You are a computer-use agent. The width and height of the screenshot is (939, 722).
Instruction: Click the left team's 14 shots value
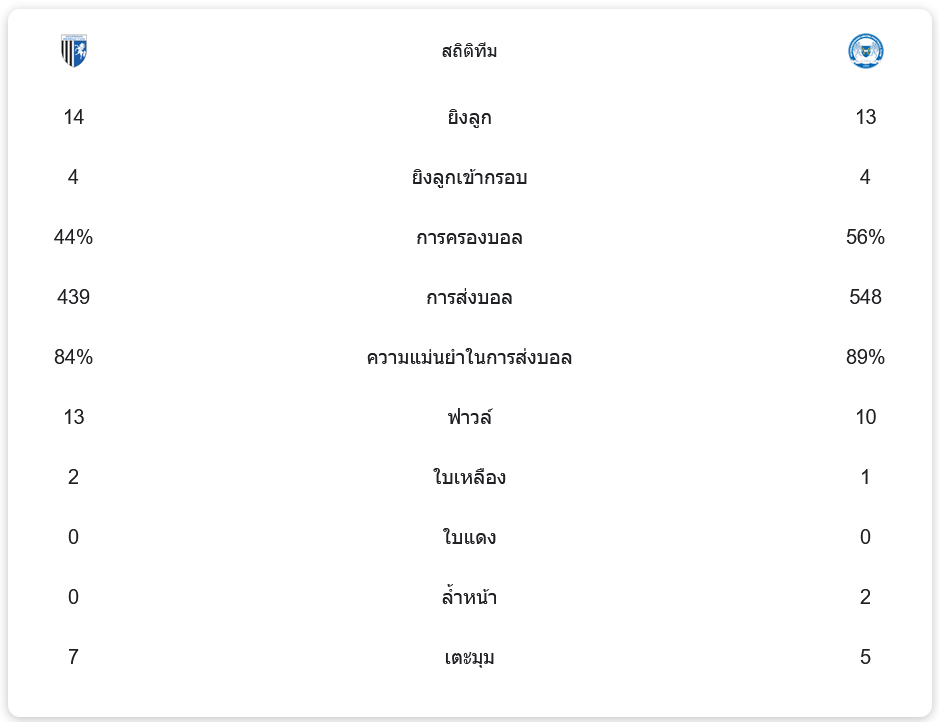[x=73, y=117]
